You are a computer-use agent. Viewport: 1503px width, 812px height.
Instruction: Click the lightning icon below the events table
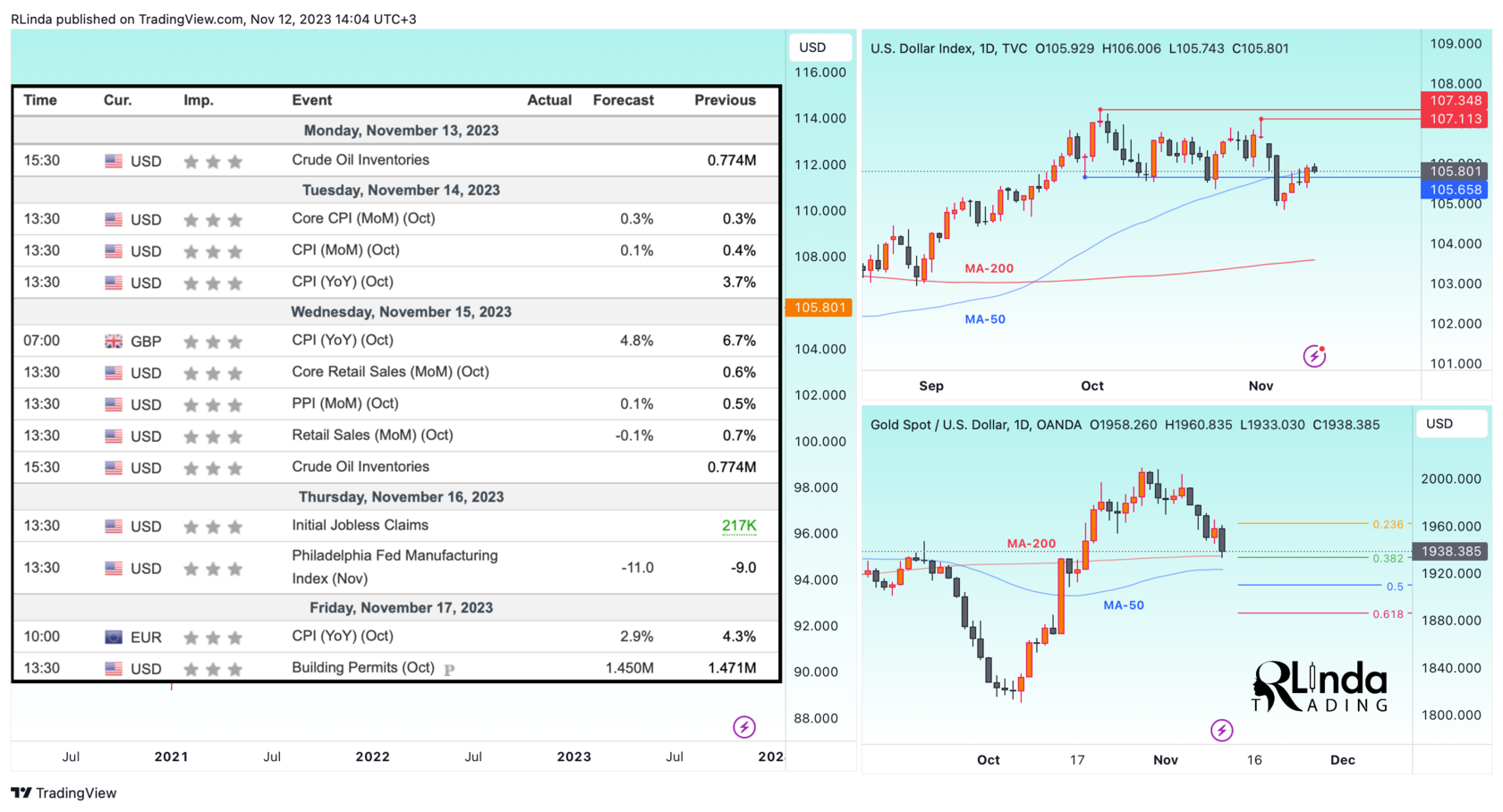tap(744, 727)
